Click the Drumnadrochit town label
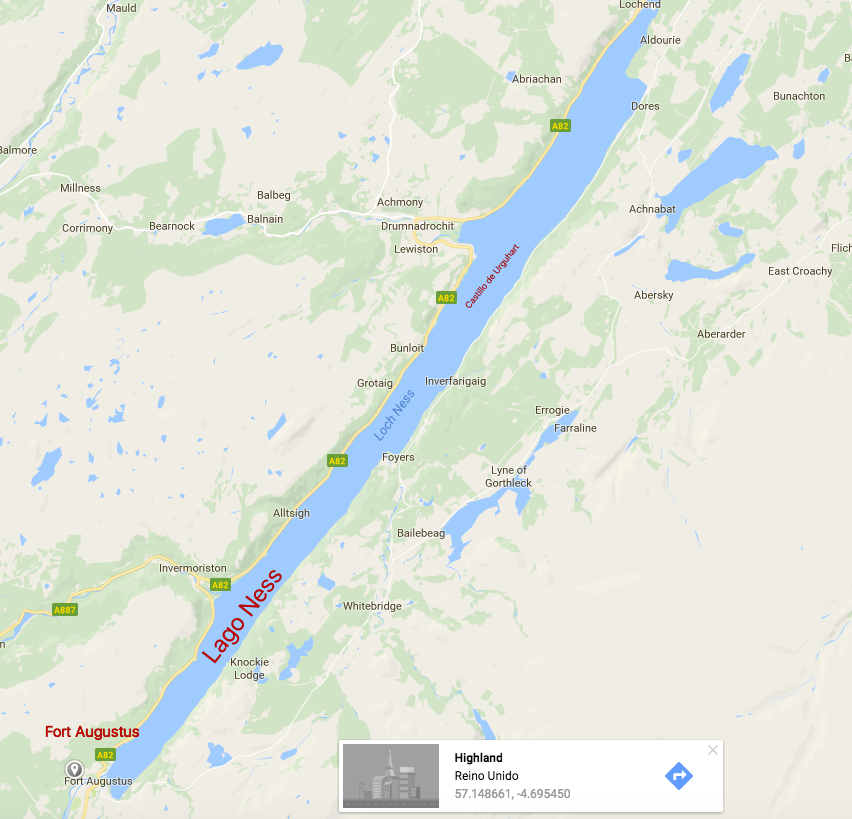 (x=417, y=226)
